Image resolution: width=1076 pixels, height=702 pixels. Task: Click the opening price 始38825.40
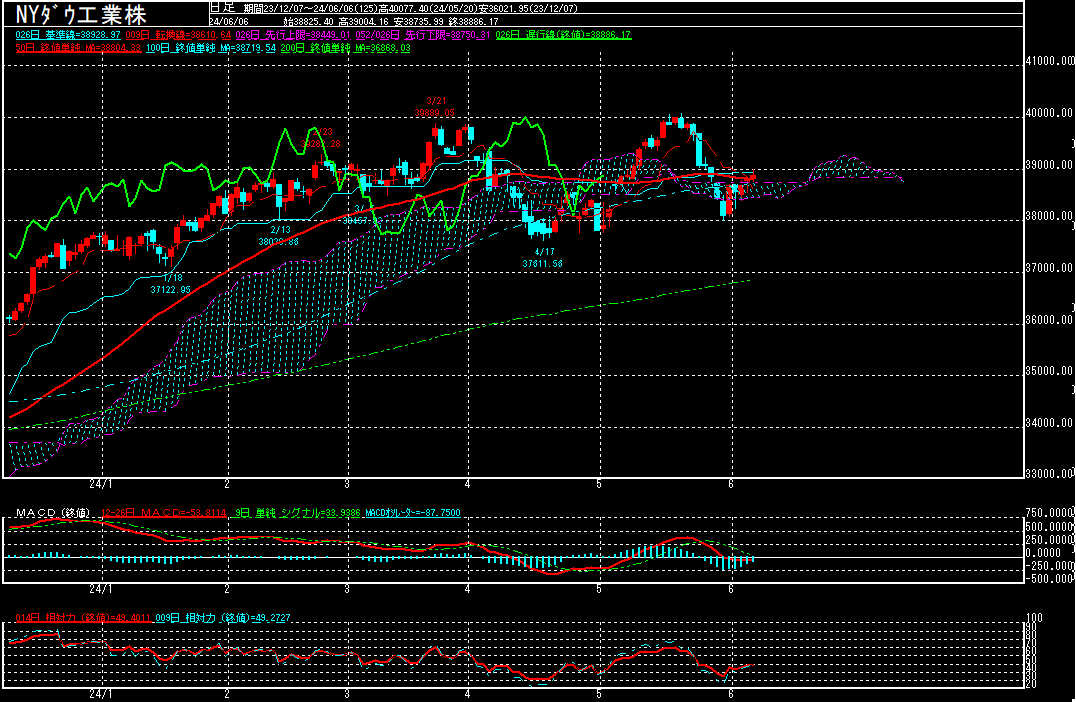pyautogui.click(x=309, y=21)
